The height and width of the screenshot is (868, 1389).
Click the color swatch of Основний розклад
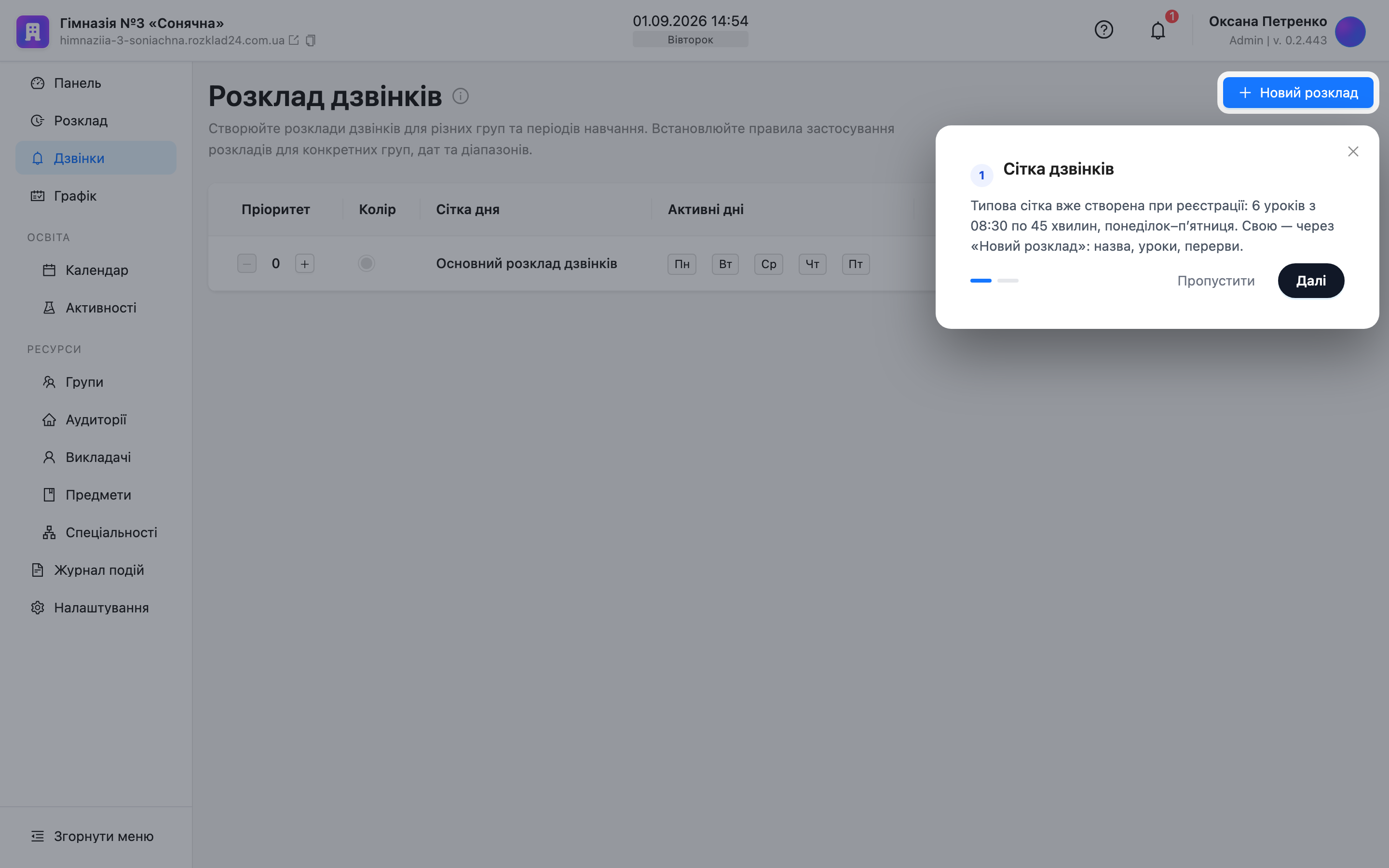[366, 263]
